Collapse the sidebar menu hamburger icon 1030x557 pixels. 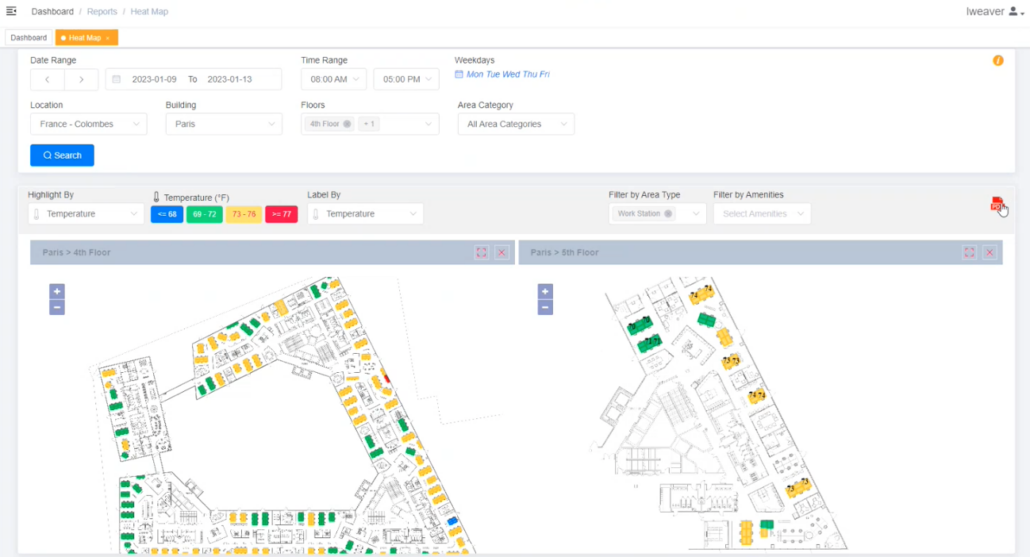11,11
